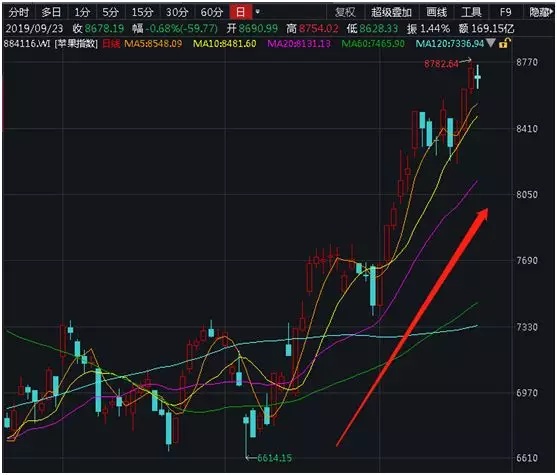Click the closing value 8678.19

[x=104, y=28]
